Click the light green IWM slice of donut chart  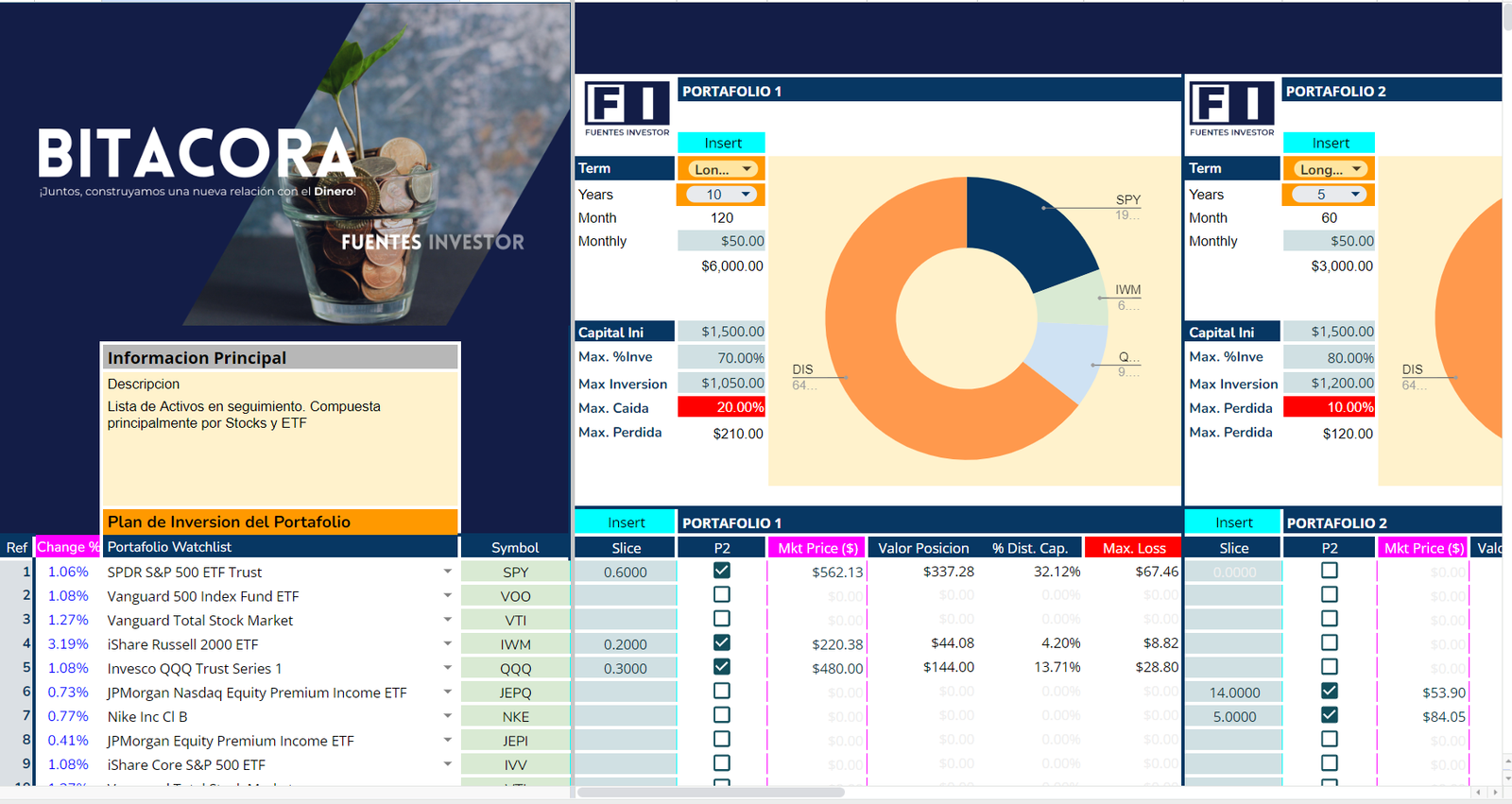1074,299
